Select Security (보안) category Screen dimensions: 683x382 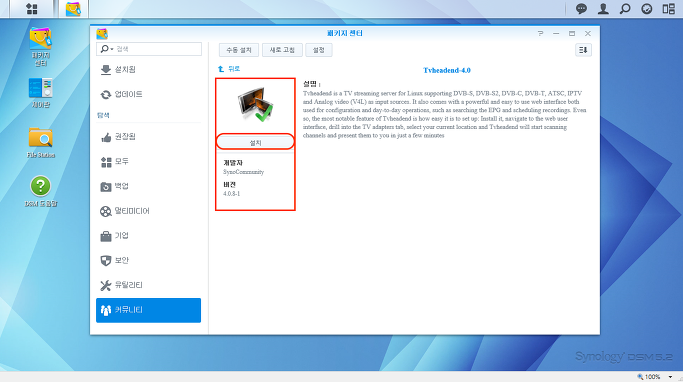coord(149,260)
